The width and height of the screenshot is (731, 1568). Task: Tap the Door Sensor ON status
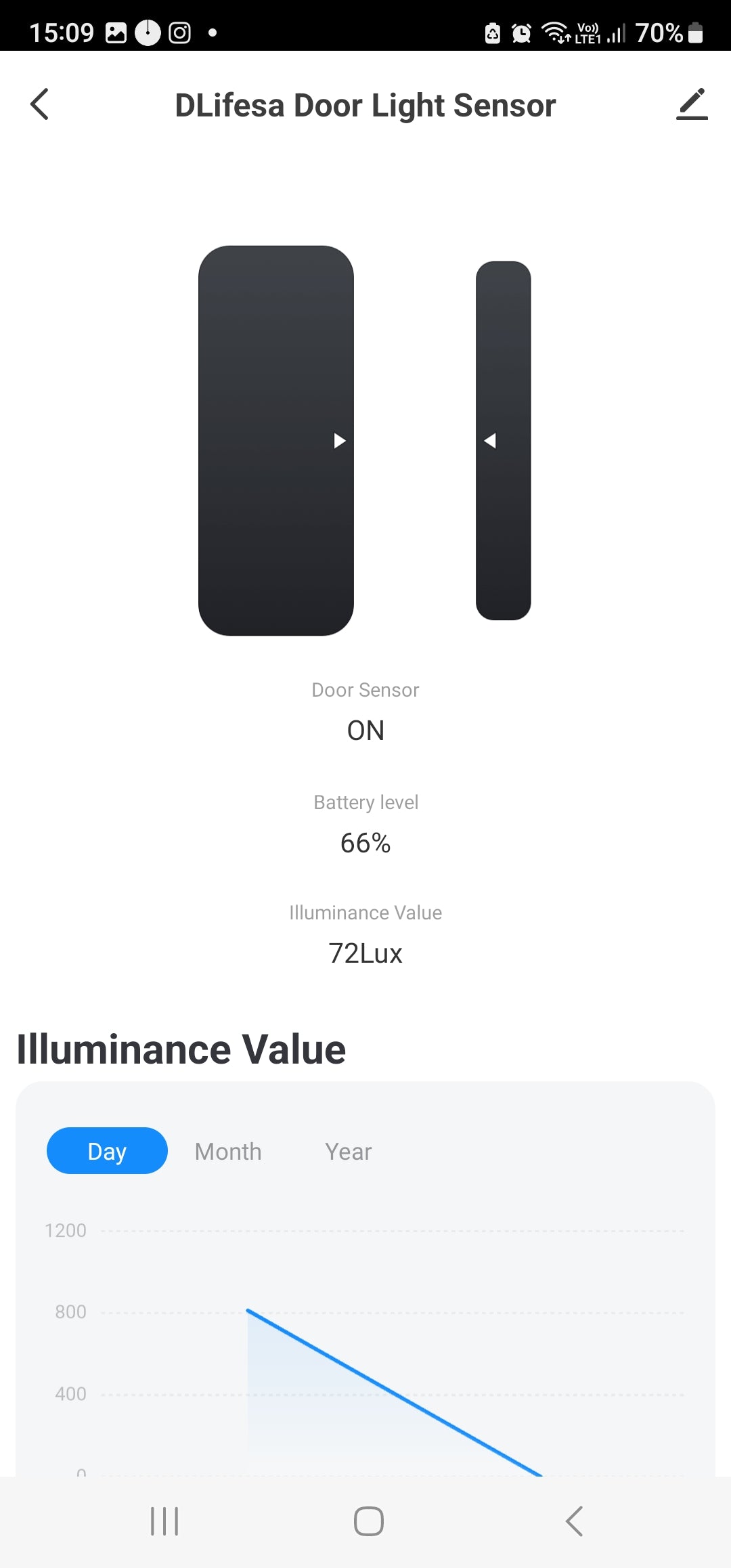365,731
